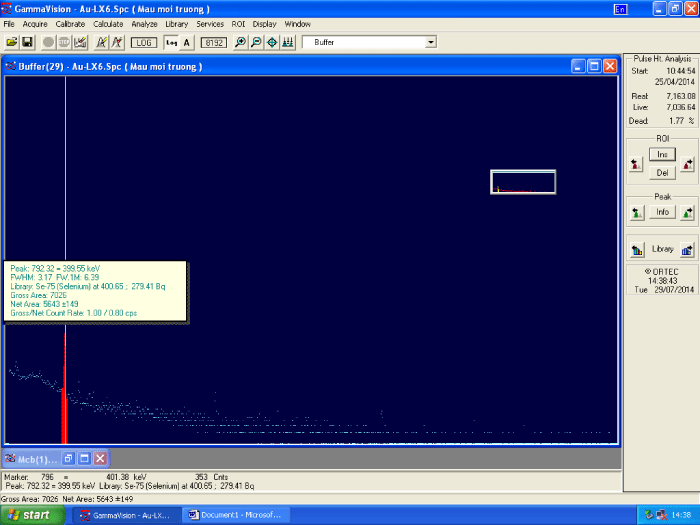Image resolution: width=700 pixels, height=525 pixels.
Task: Open the Calculate menu
Action: [x=108, y=24]
